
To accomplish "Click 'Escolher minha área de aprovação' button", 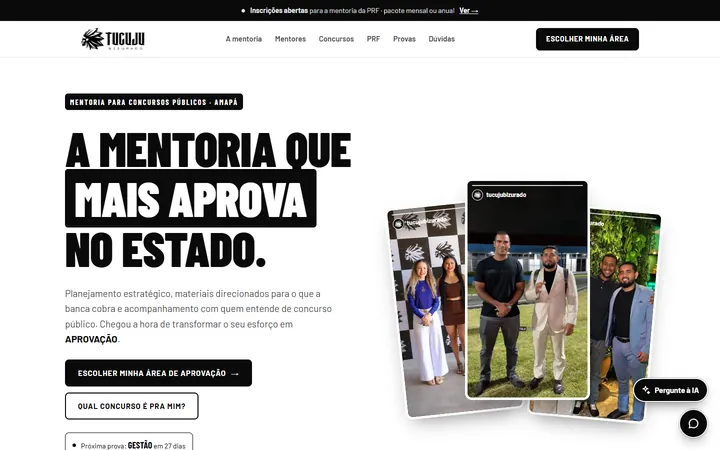I will pyautogui.click(x=158, y=373).
